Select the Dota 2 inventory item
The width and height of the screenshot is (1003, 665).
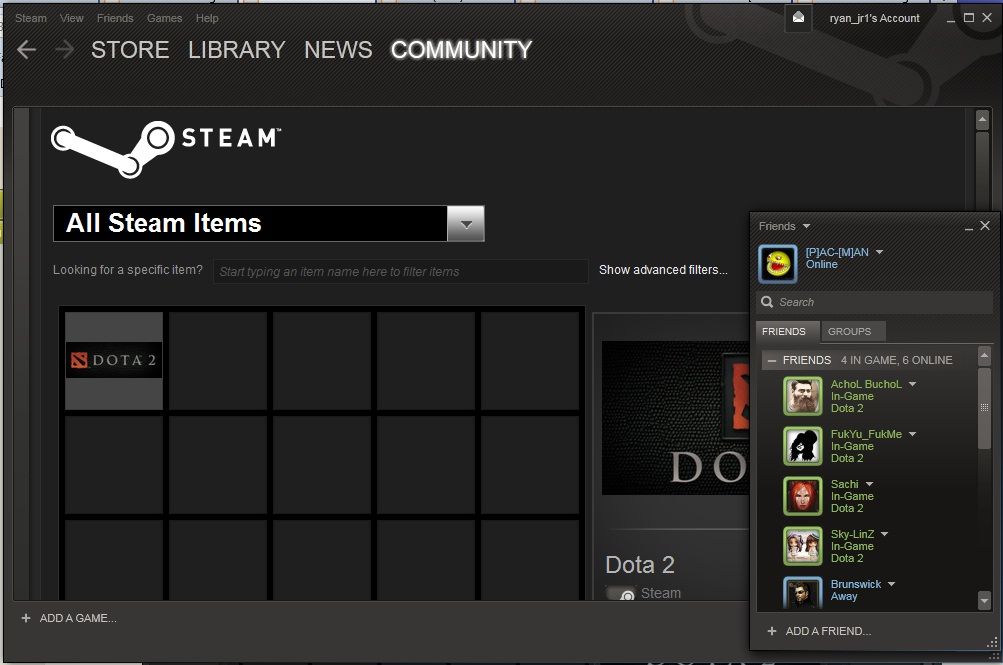tap(114, 361)
